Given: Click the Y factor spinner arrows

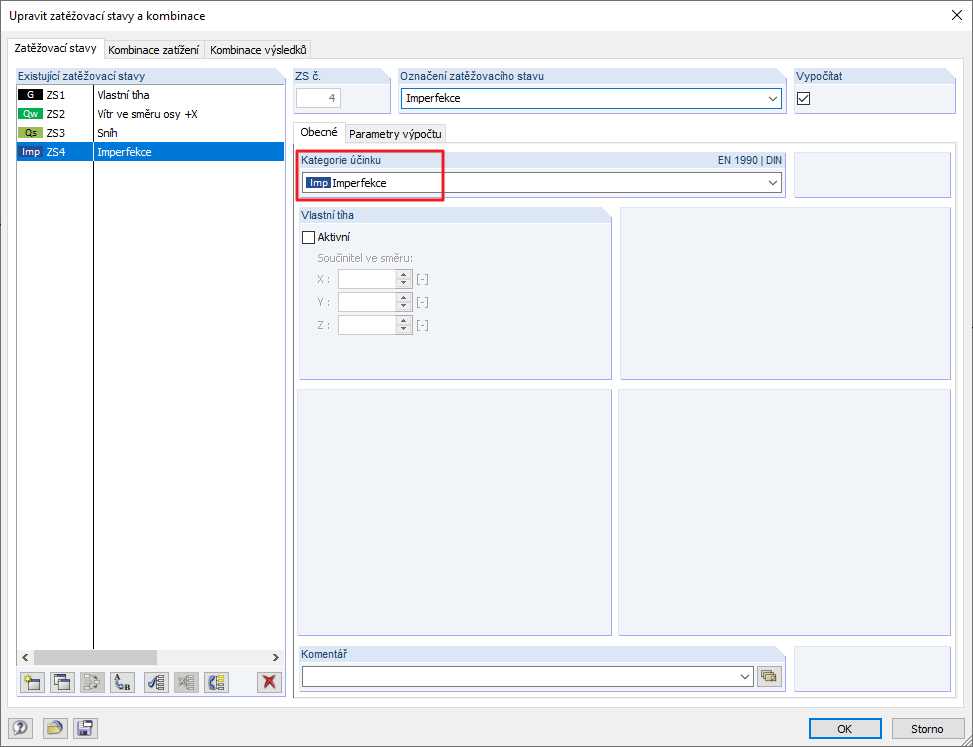Looking at the screenshot, I should point(404,302).
